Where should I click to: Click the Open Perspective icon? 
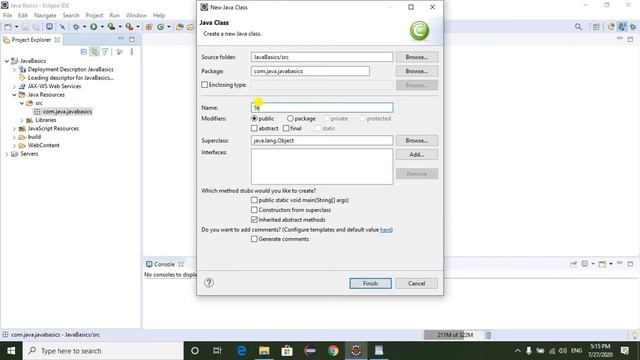[x=596, y=27]
